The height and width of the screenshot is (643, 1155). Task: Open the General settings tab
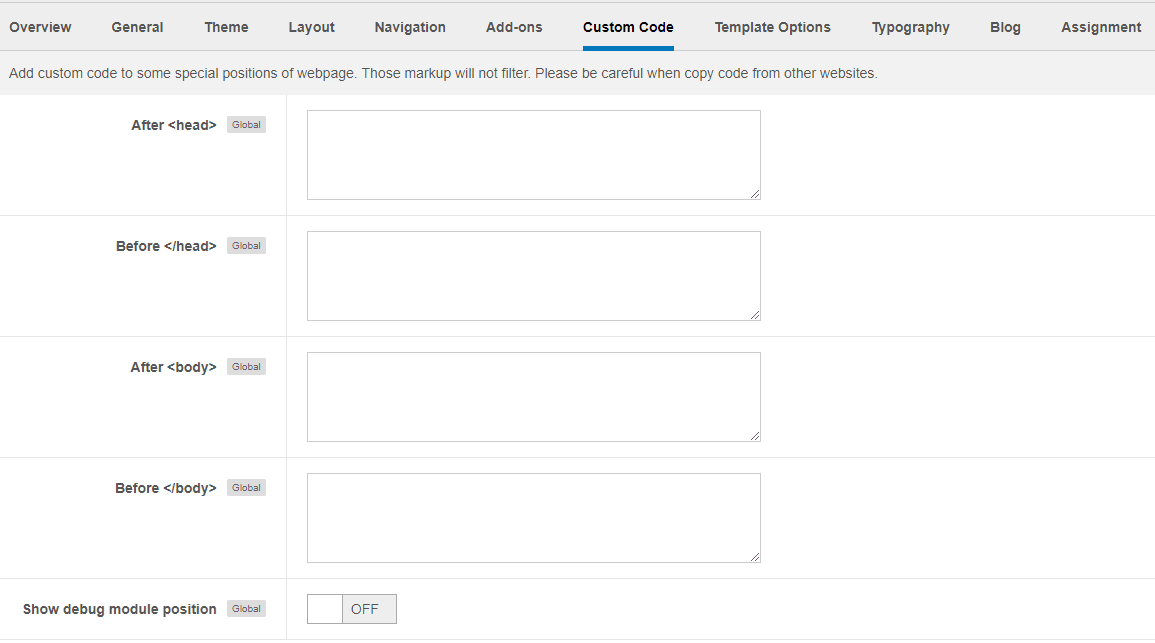point(137,27)
